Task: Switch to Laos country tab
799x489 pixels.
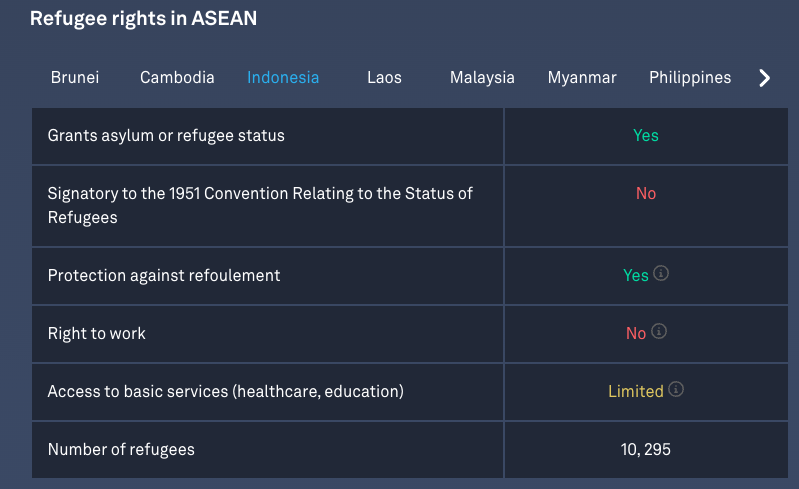Action: click(384, 77)
